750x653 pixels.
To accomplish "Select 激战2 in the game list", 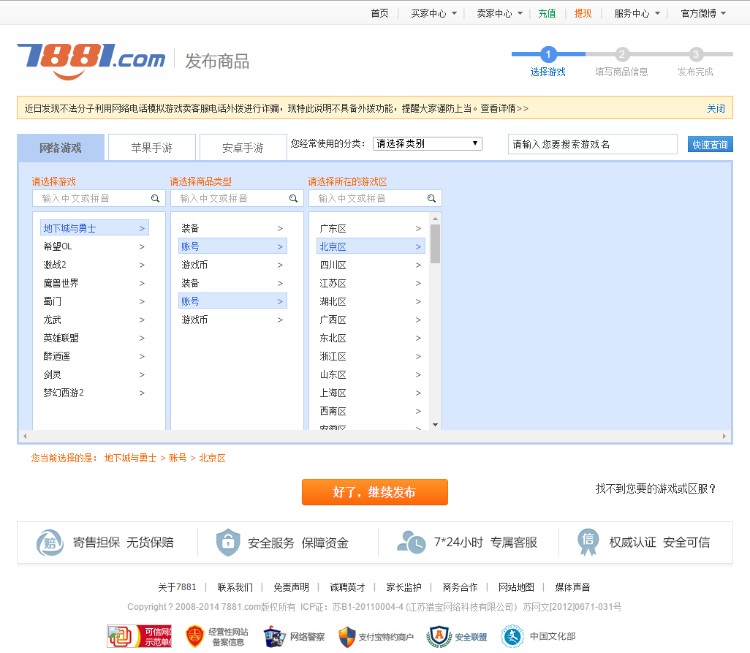I will pyautogui.click(x=94, y=265).
